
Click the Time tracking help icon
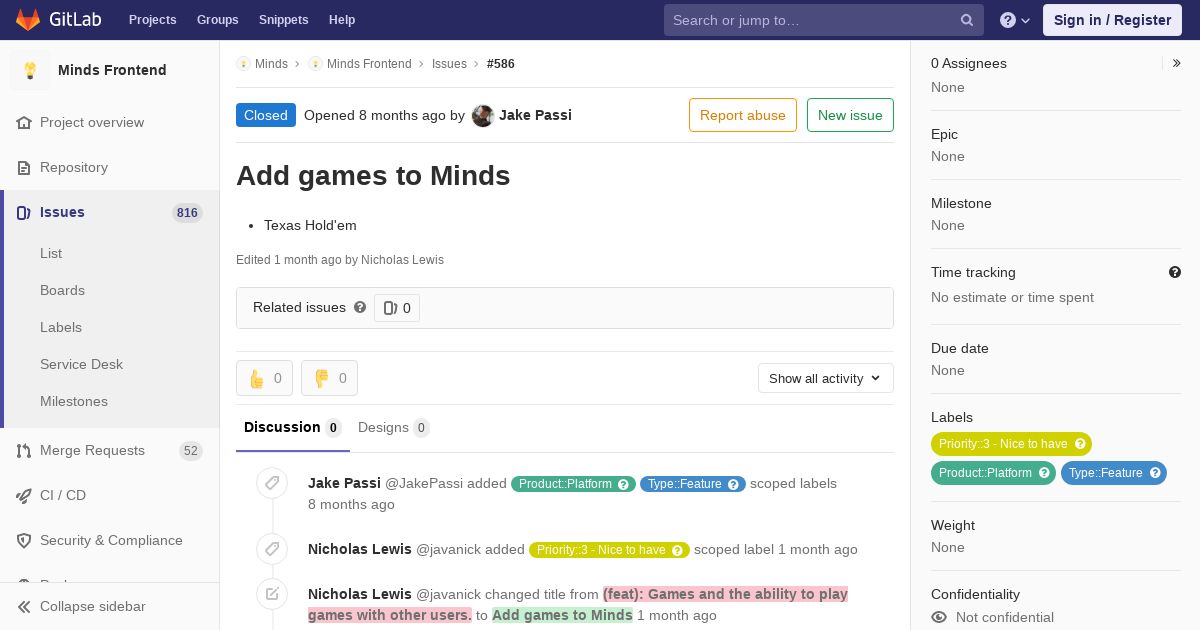pos(1175,272)
